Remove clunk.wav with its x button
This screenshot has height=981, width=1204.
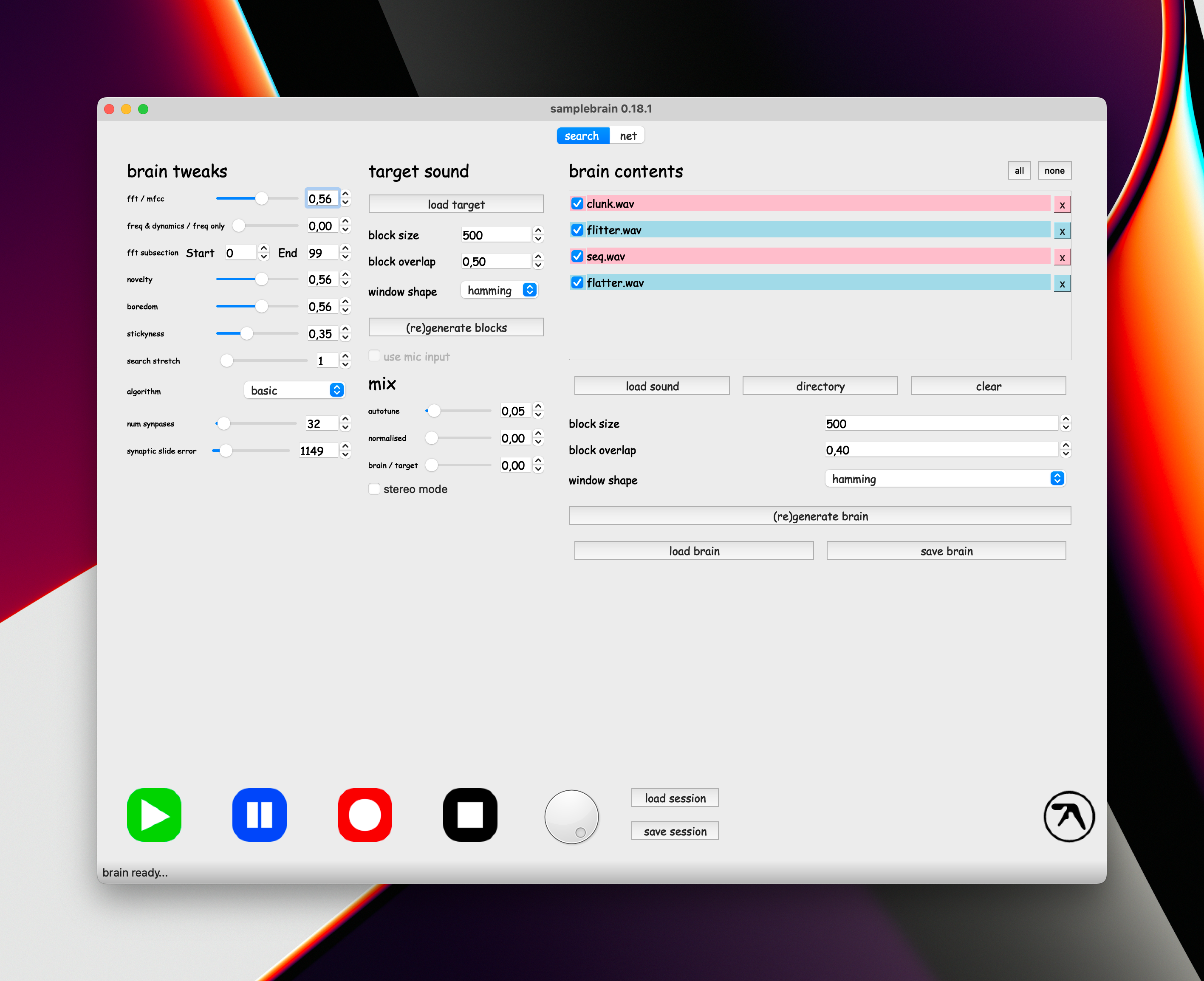coord(1062,205)
